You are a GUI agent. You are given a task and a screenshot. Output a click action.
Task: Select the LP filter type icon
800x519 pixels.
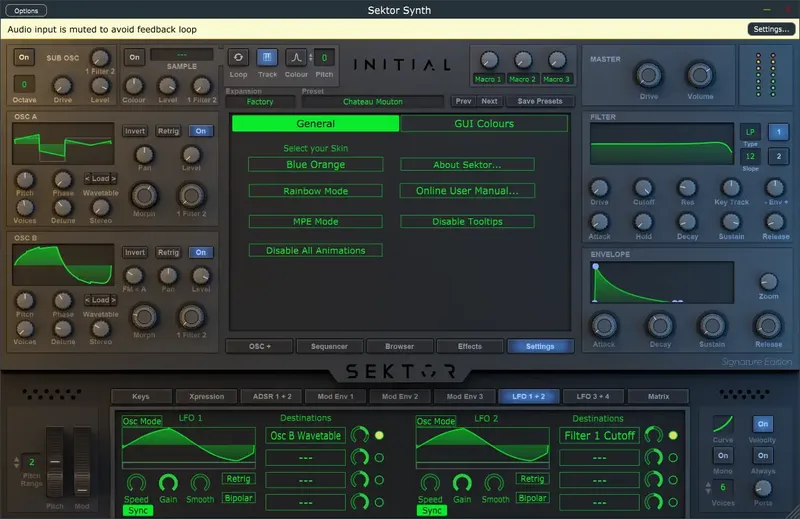pyautogui.click(x=750, y=132)
